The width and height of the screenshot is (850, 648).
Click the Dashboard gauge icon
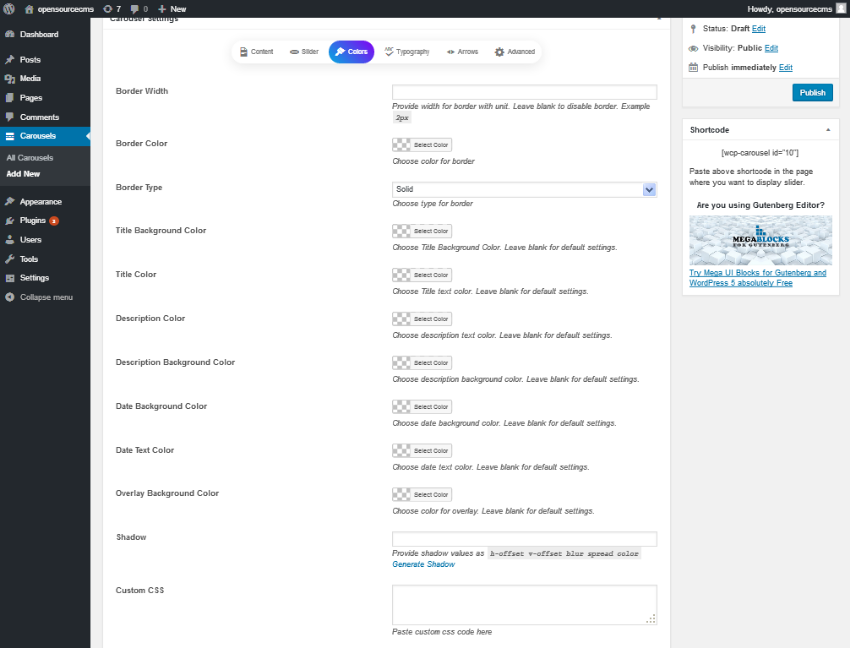[10, 34]
